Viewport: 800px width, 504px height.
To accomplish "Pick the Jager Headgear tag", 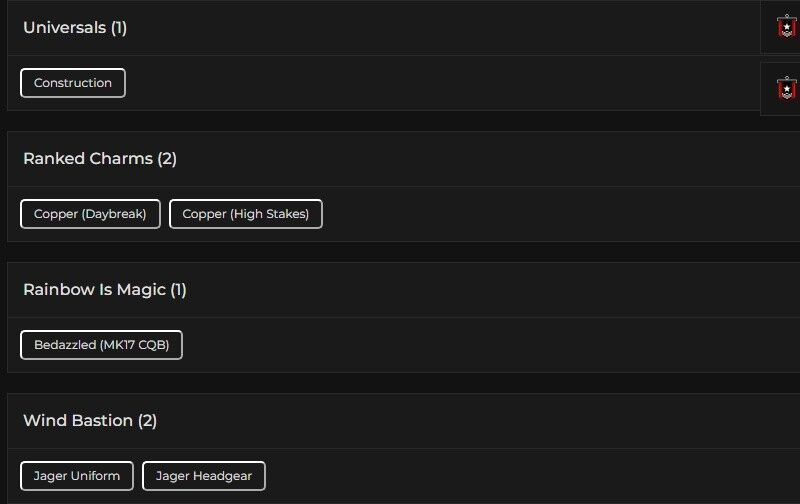I will 204,476.
